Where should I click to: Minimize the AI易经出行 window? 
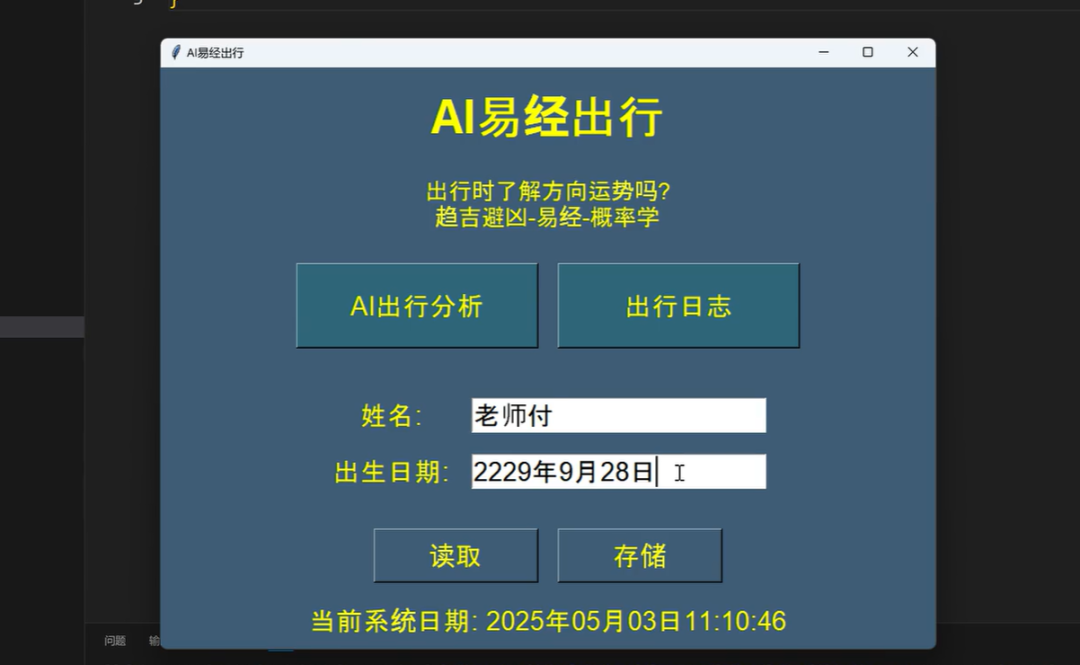[x=824, y=52]
